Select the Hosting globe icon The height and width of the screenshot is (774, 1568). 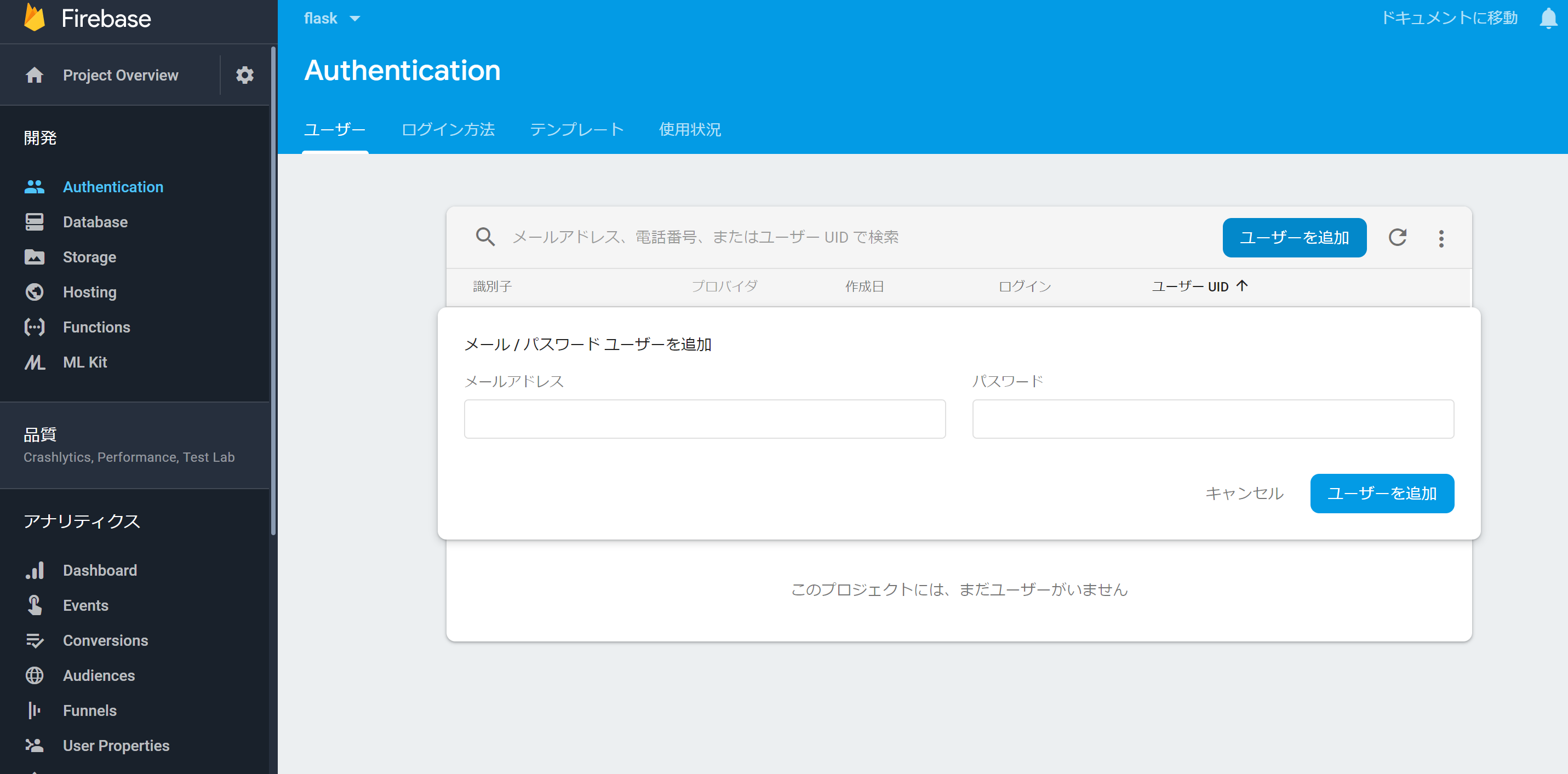pyautogui.click(x=35, y=292)
